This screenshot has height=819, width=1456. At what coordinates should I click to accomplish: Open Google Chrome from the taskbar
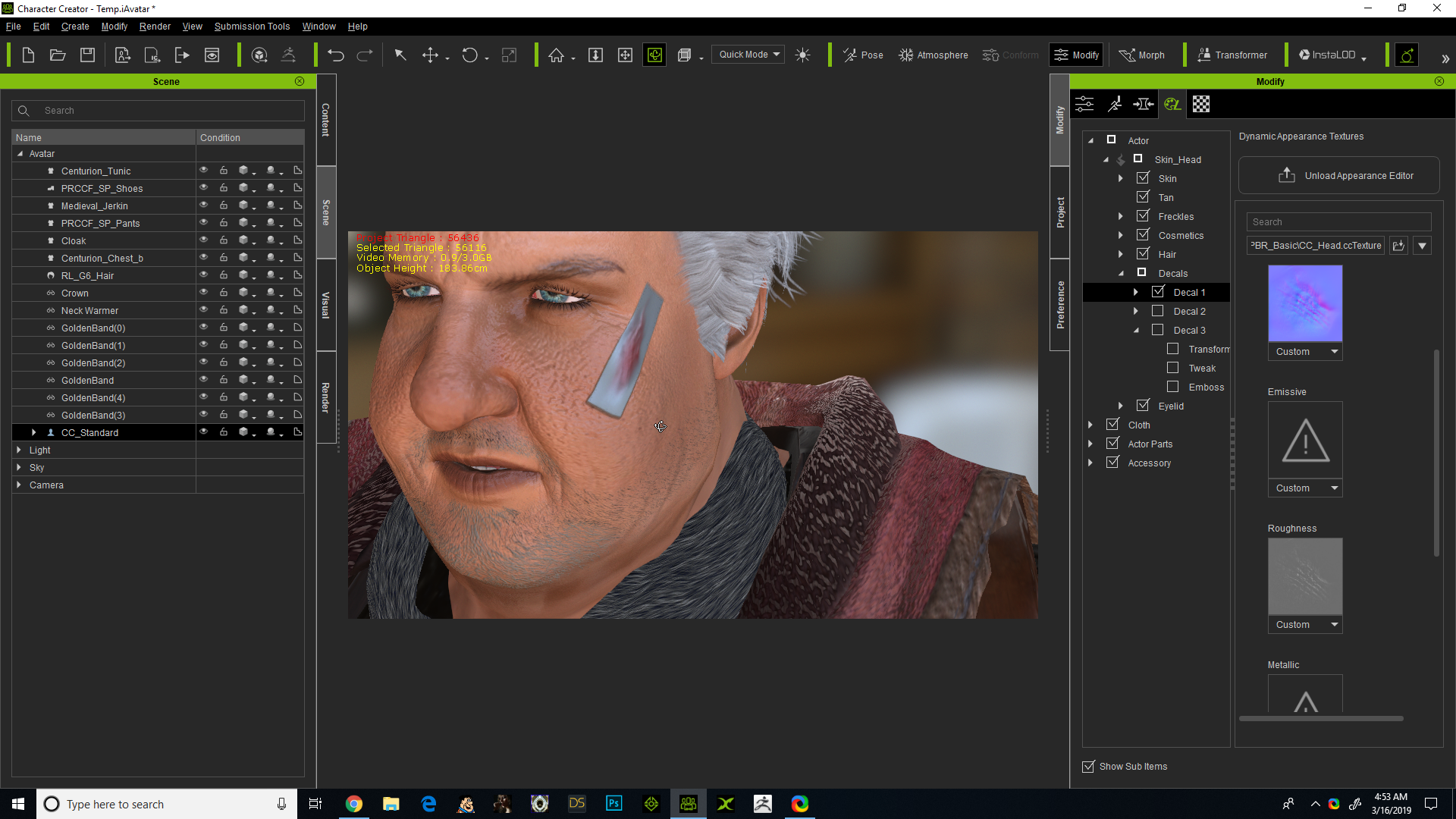[353, 804]
